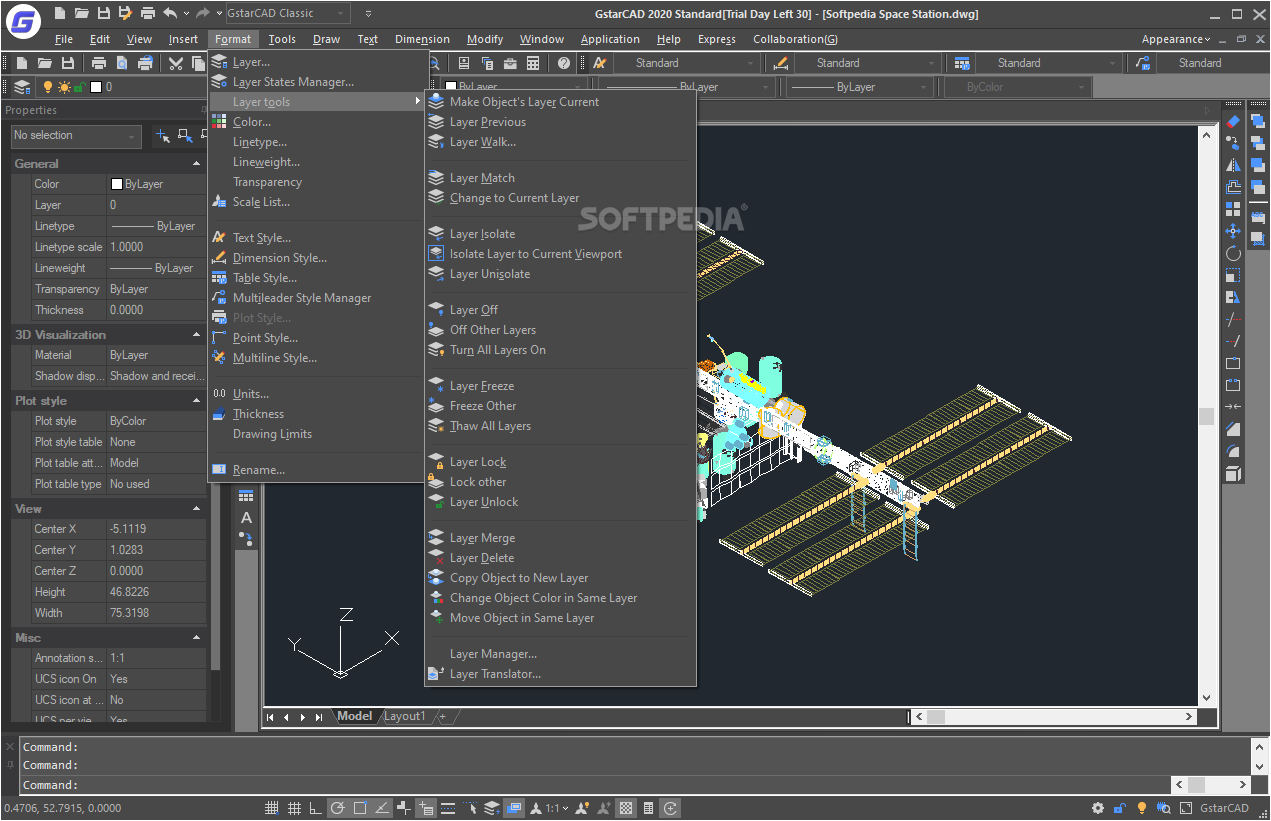
Task: Select the Move tool
Action: click(1233, 231)
